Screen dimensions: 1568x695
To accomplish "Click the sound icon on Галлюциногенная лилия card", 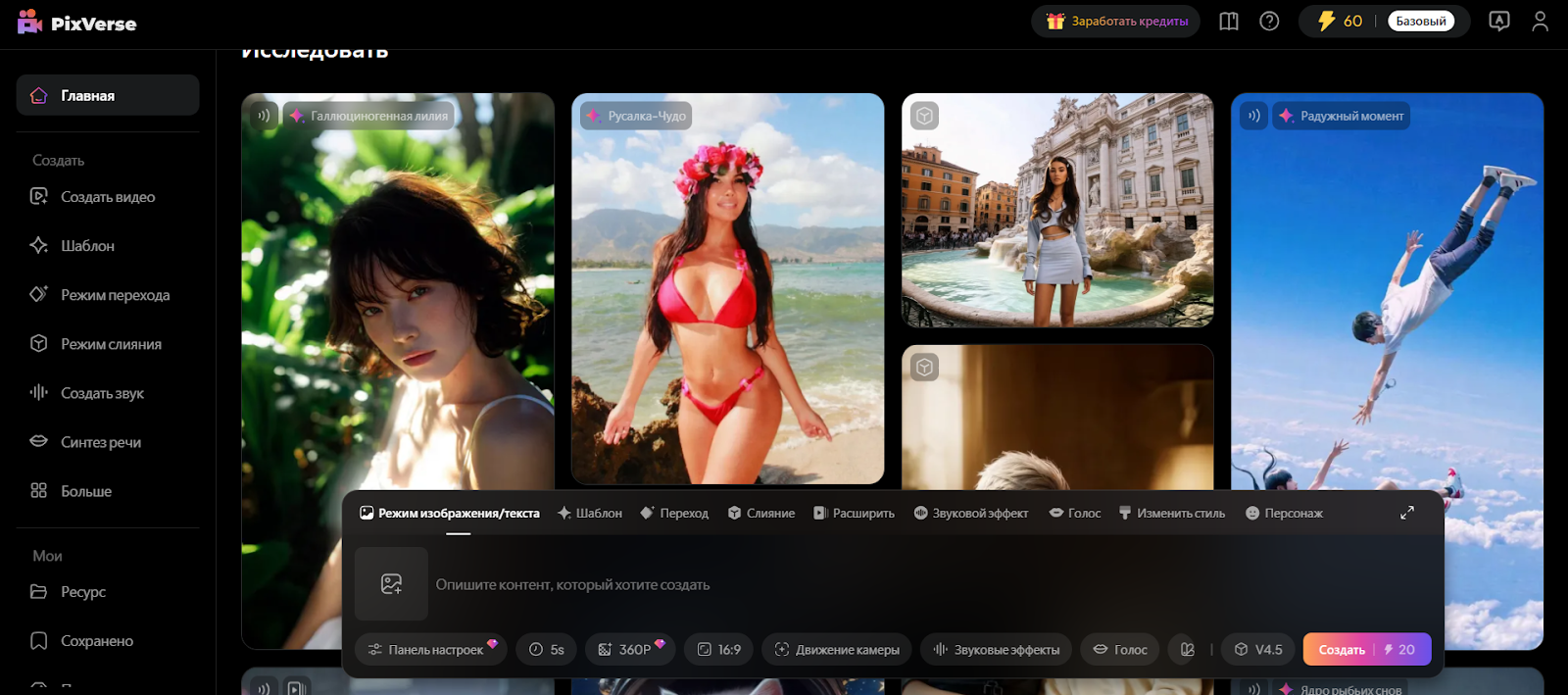I will click(x=264, y=116).
